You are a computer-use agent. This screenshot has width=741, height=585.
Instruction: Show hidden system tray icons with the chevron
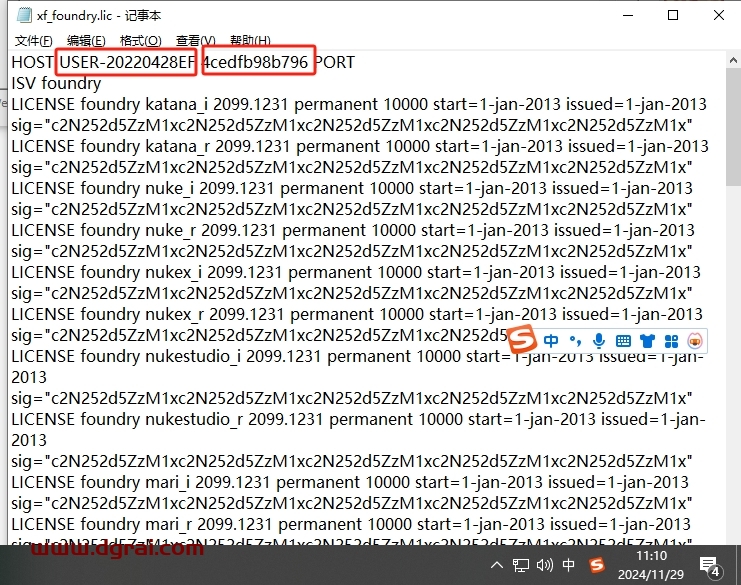click(x=497, y=565)
